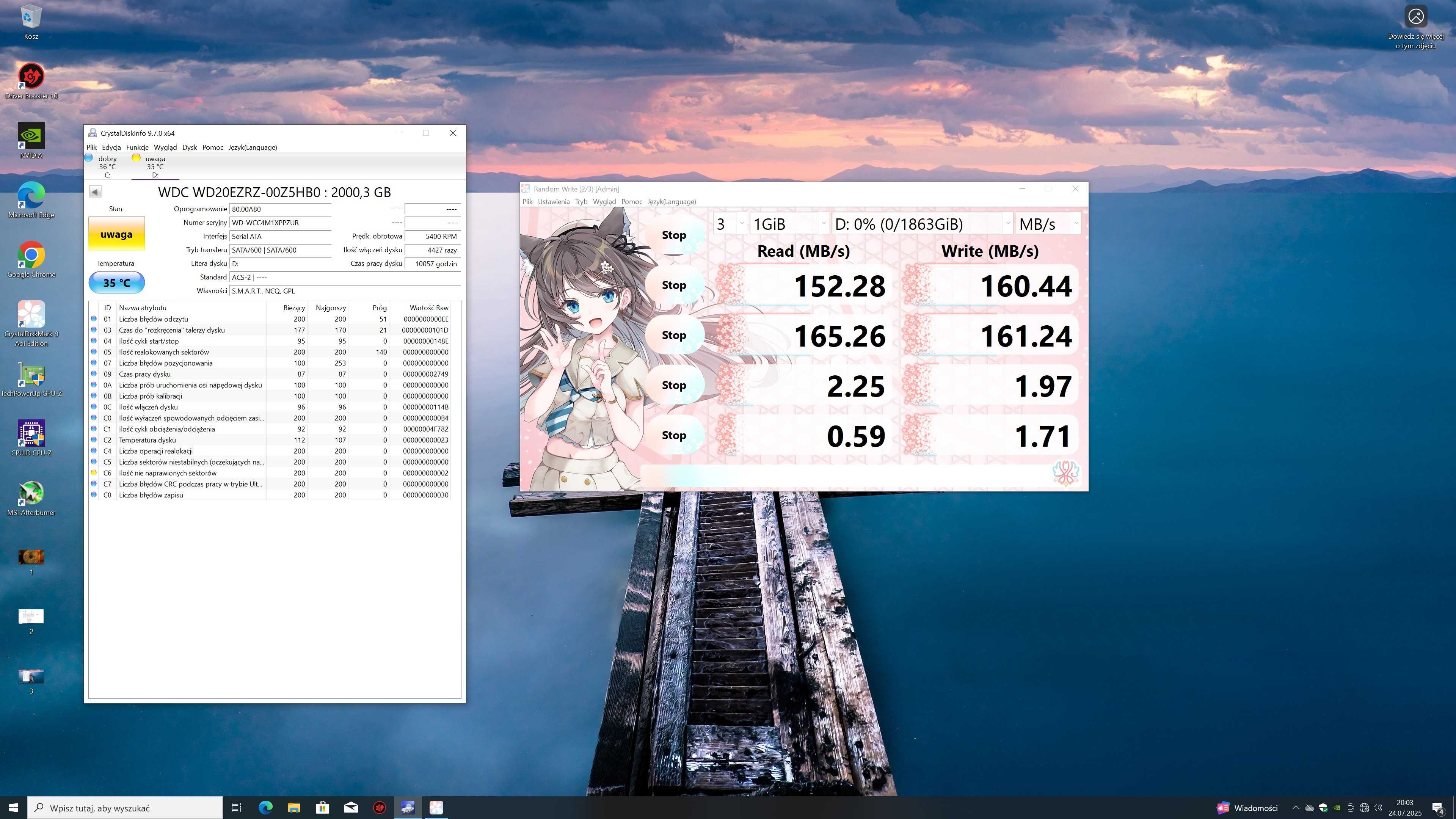Viewport: 1456px width, 819px height.
Task: Select MSI Afterburner desktop shortcut
Action: click(31, 497)
